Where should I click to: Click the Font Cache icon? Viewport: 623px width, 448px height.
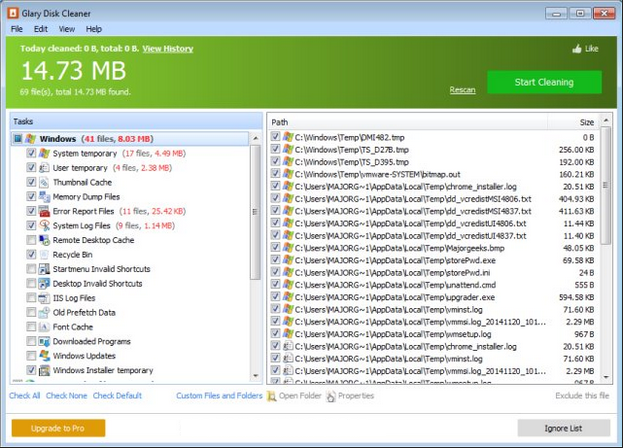(44, 327)
